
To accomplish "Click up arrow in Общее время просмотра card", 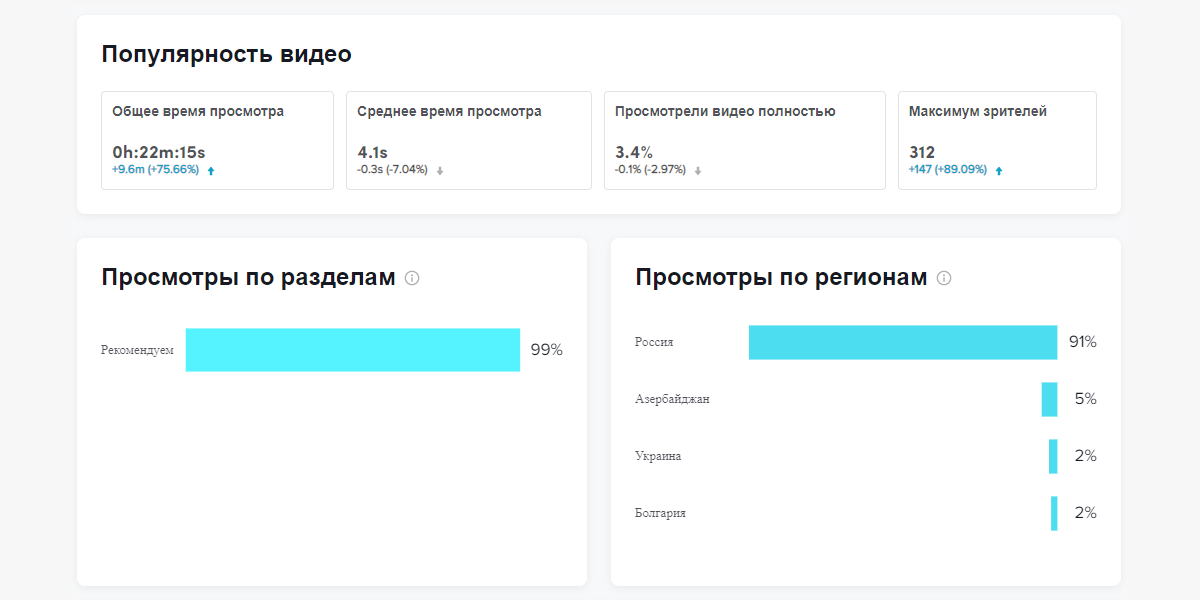I will pos(211,171).
